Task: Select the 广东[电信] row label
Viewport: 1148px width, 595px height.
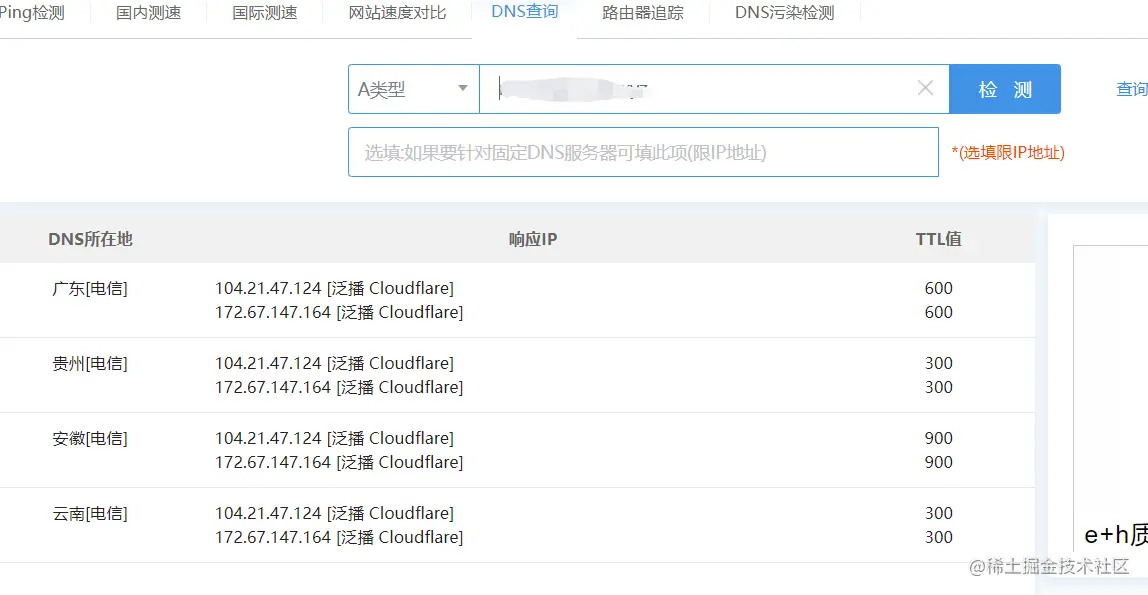Action: (90, 288)
